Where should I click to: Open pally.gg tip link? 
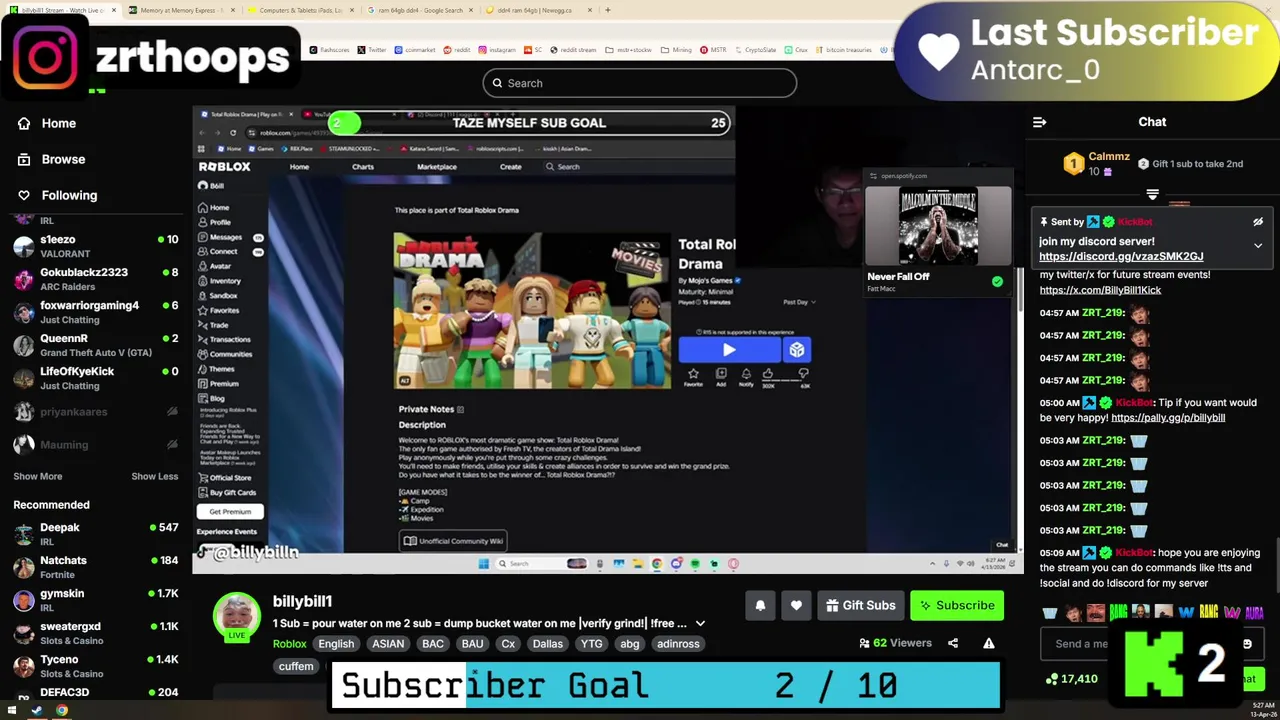[x=1168, y=418]
